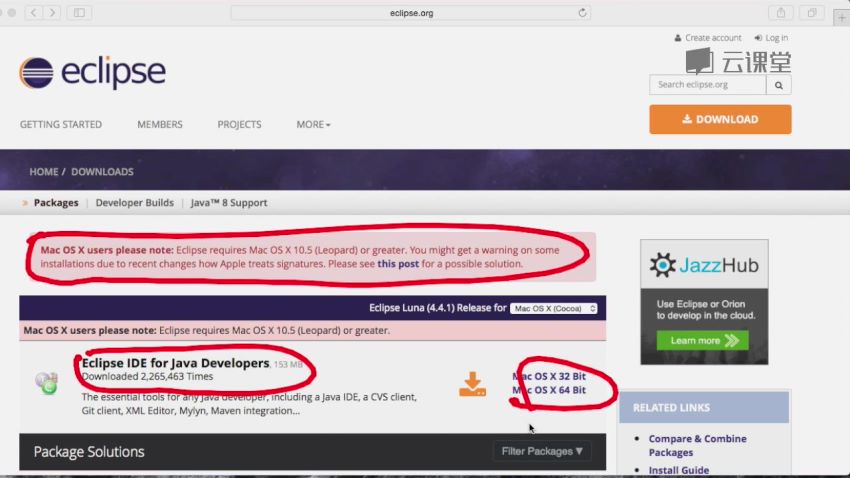Click the Log in link
The image size is (850, 478).
click(x=771, y=37)
